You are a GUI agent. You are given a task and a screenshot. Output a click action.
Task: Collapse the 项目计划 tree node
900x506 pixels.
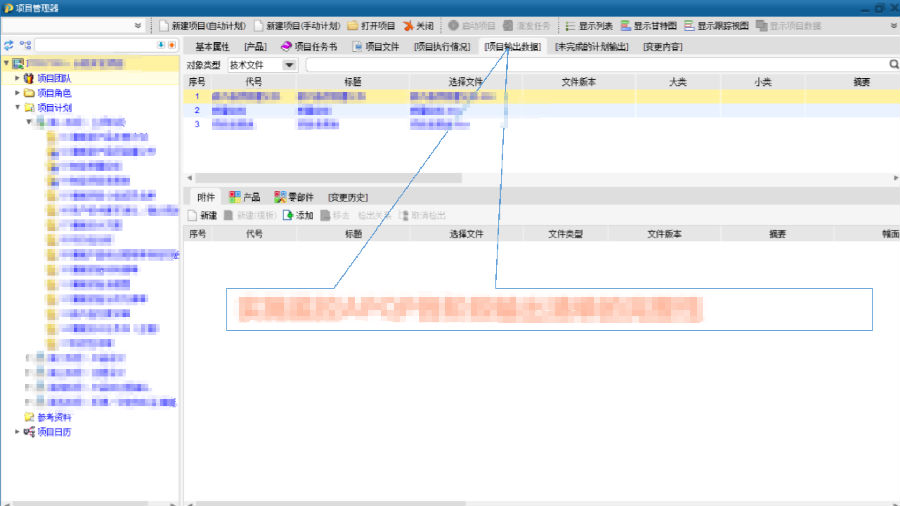(17, 107)
